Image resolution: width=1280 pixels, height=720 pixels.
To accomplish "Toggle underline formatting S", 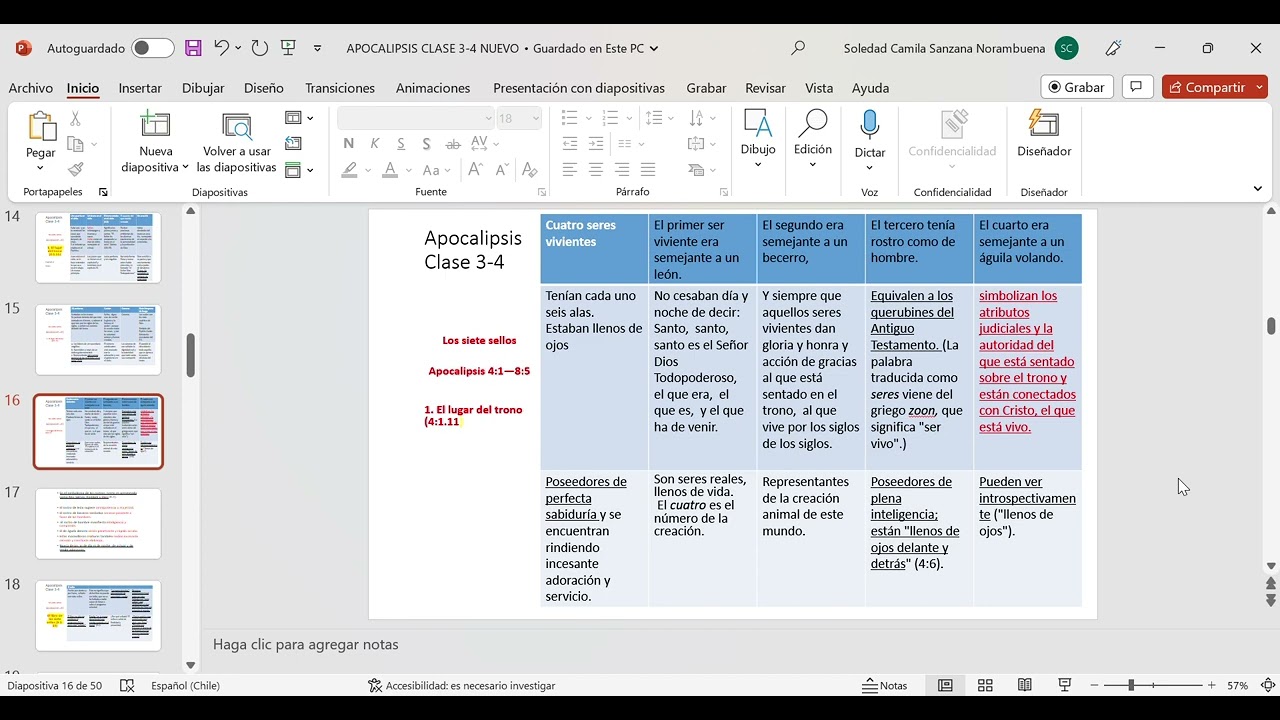I will pos(401,144).
